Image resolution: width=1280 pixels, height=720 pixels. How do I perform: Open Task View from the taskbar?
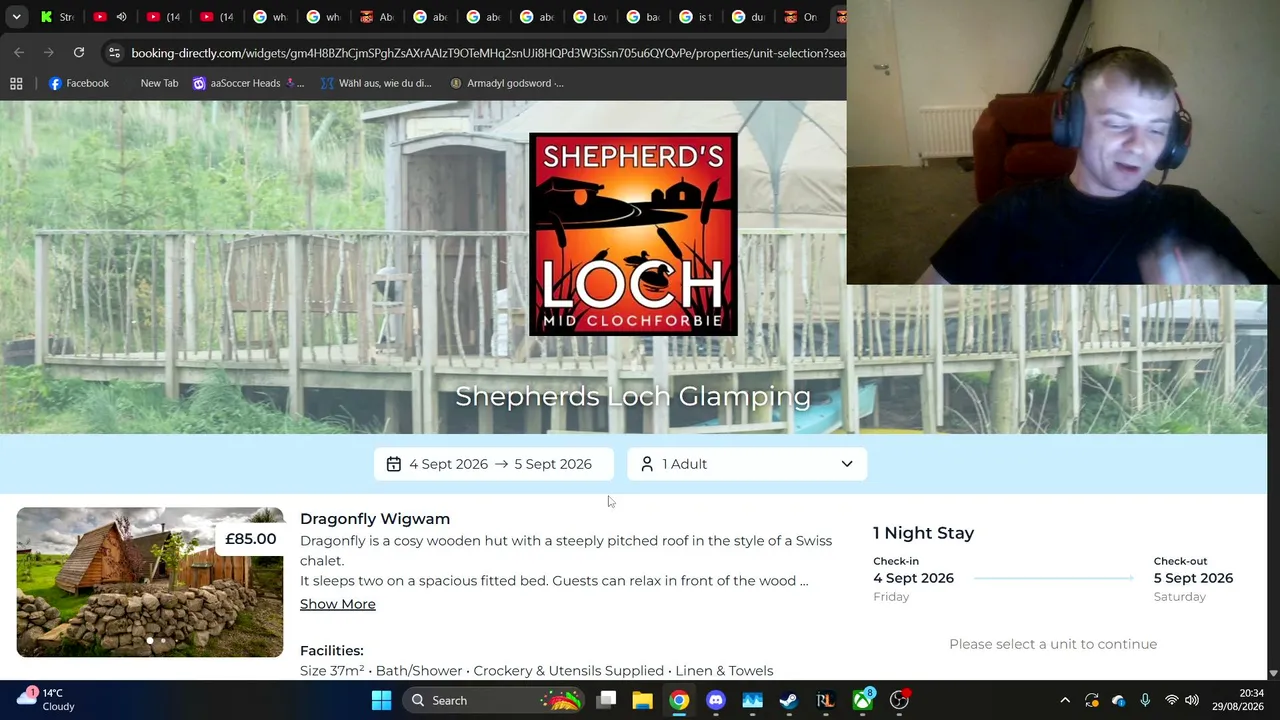pyautogui.click(x=606, y=700)
